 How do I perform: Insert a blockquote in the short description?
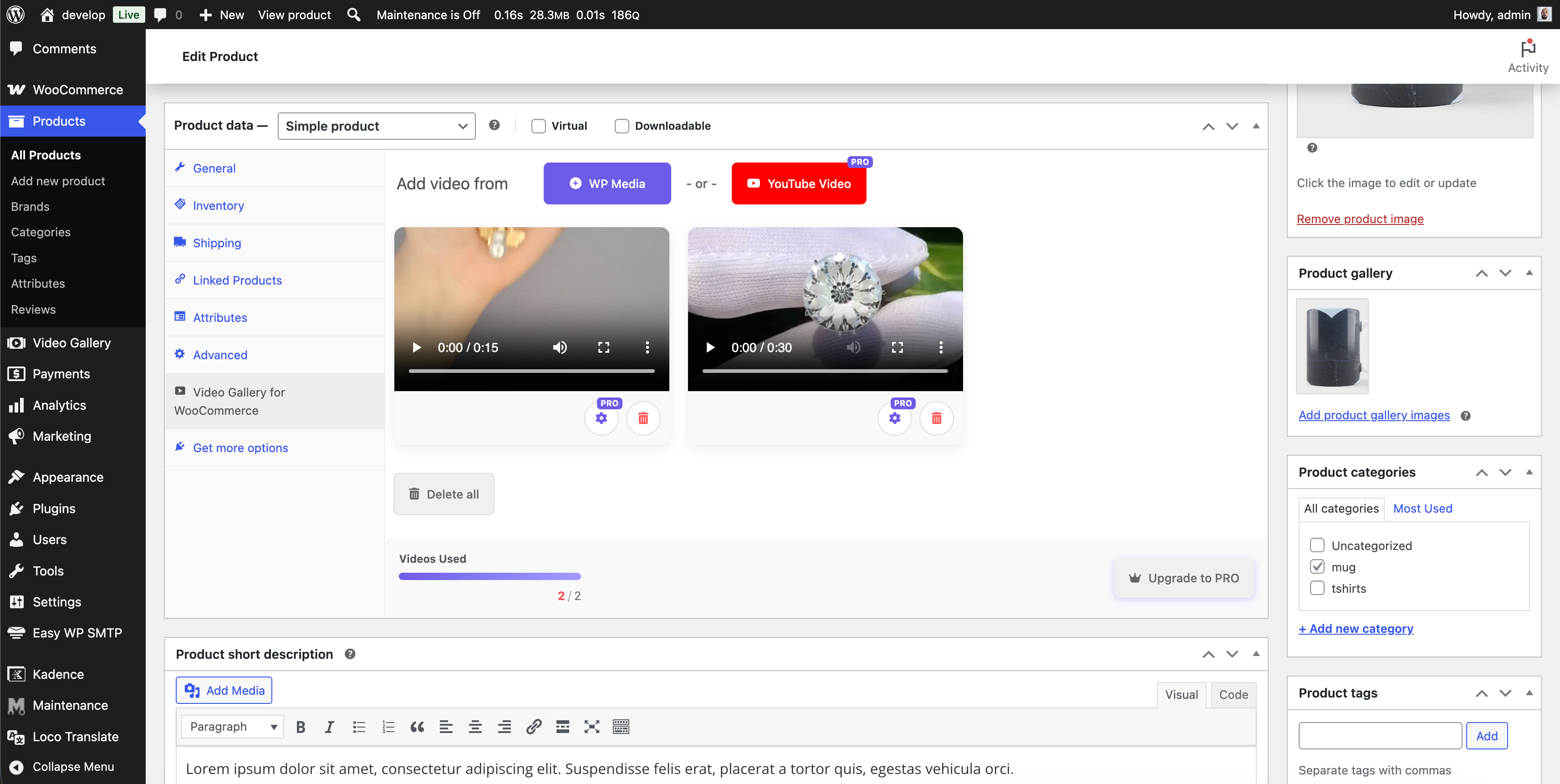tap(417, 727)
